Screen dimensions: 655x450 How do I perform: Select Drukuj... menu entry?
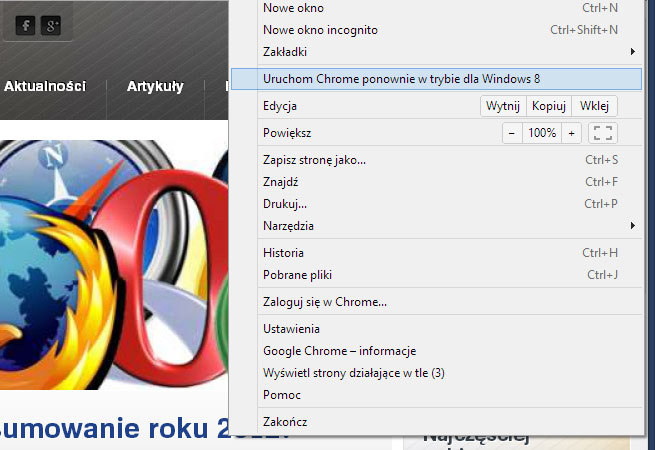pyautogui.click(x=437, y=204)
